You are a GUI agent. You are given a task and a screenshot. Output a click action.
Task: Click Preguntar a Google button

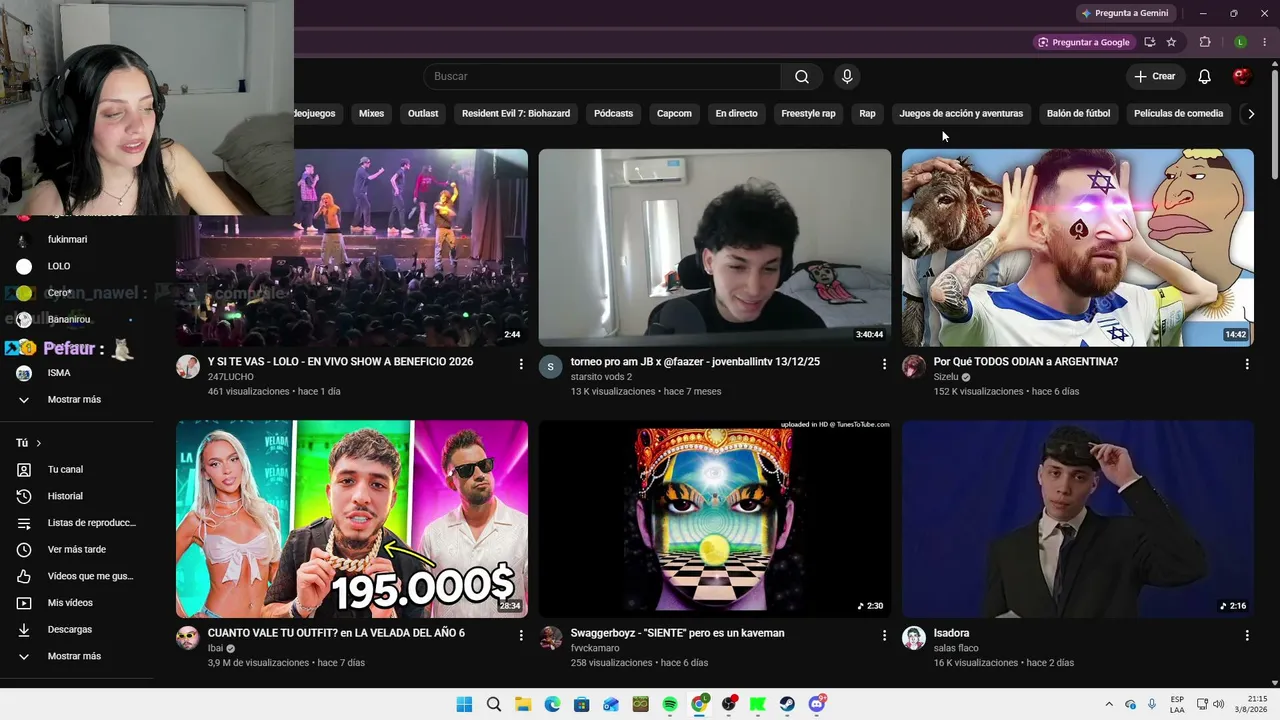(1083, 42)
